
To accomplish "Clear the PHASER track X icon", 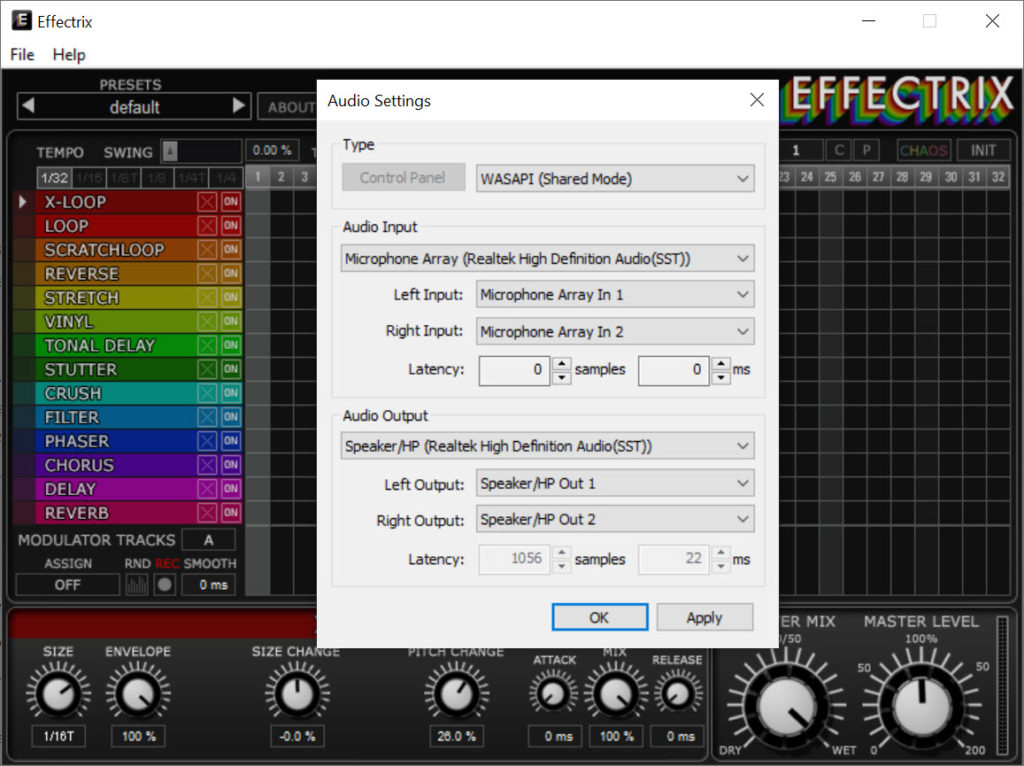I will click(207, 441).
